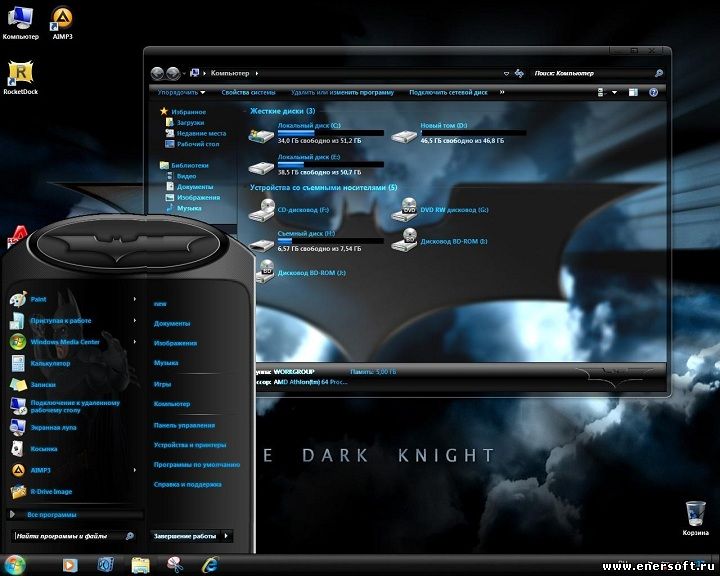Open Программы по умолчанию in the Start menu

pyautogui.click(x=197, y=464)
